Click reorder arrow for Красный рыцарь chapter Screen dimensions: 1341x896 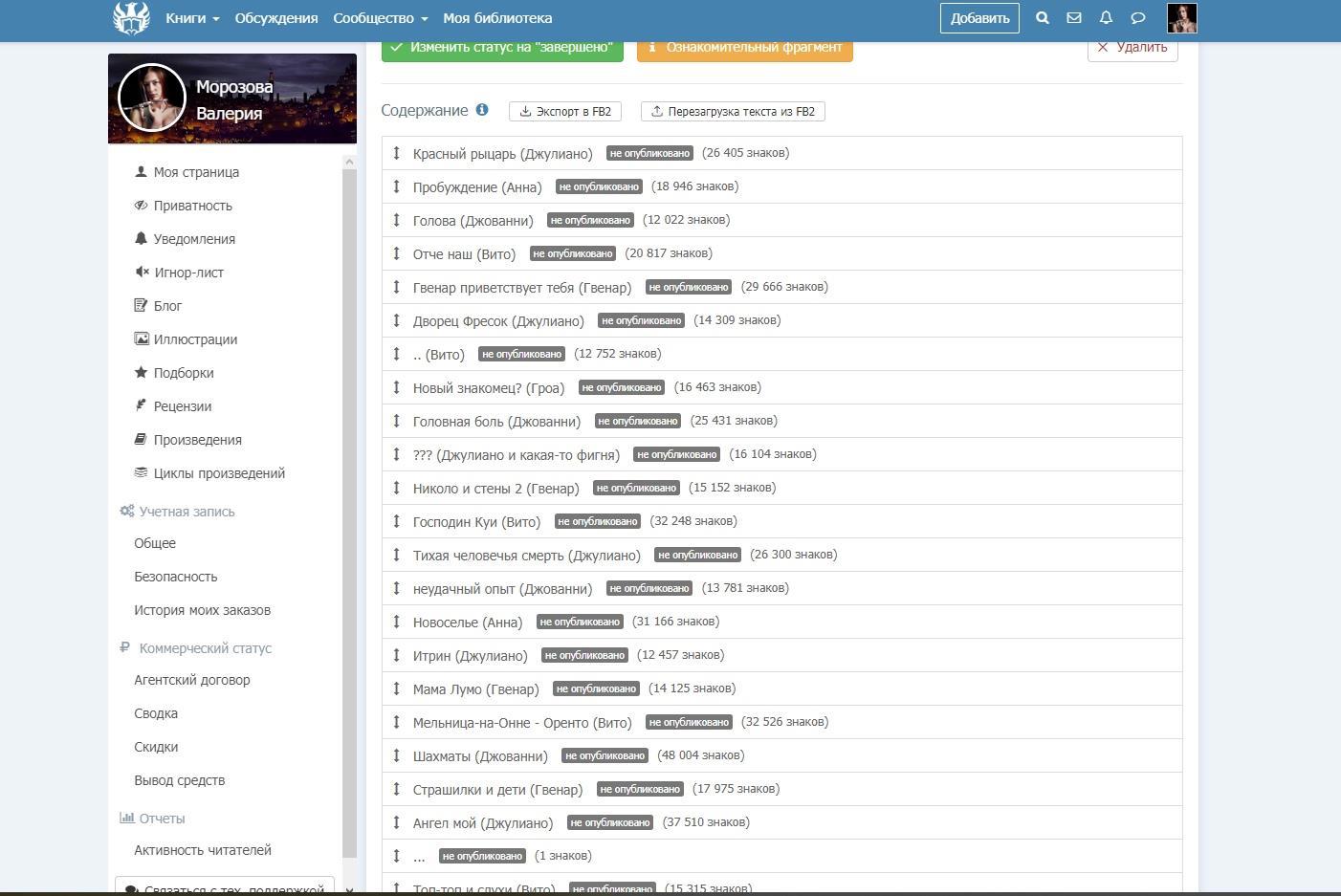[x=396, y=153]
